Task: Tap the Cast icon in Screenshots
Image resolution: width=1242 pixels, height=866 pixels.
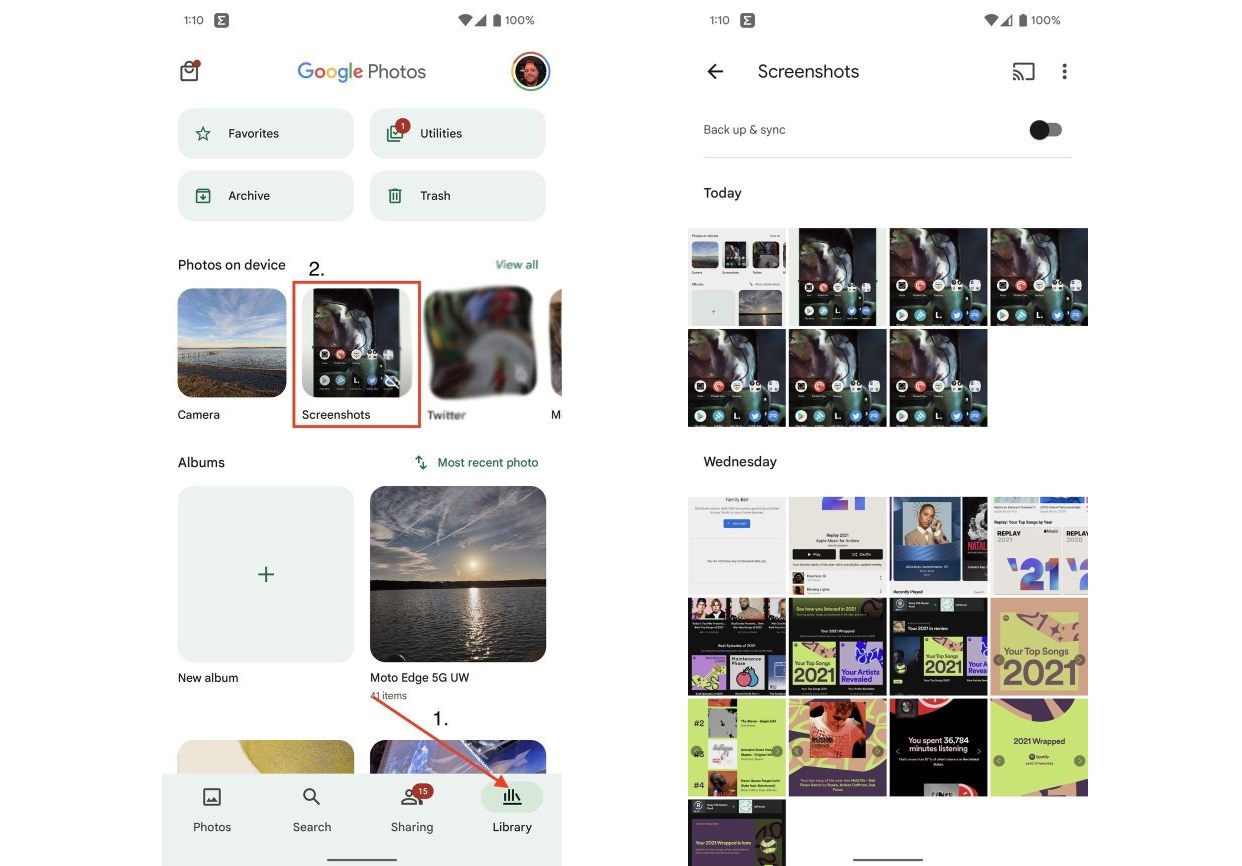Action: tap(1023, 71)
